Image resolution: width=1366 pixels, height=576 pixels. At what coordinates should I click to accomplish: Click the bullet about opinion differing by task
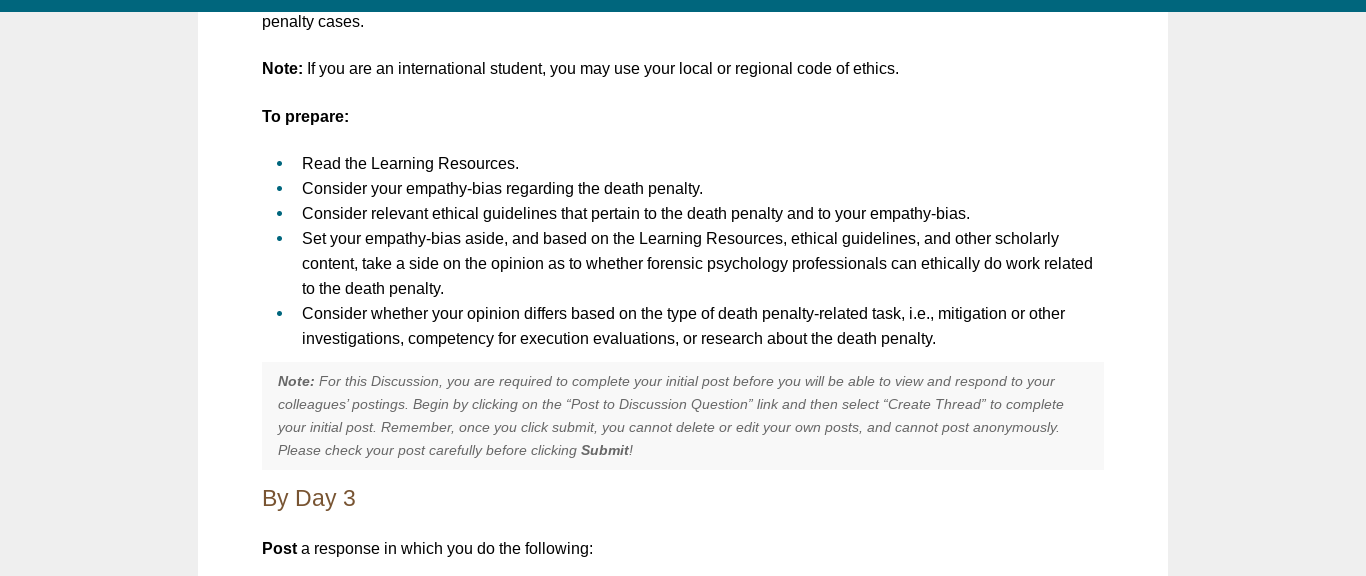click(683, 326)
